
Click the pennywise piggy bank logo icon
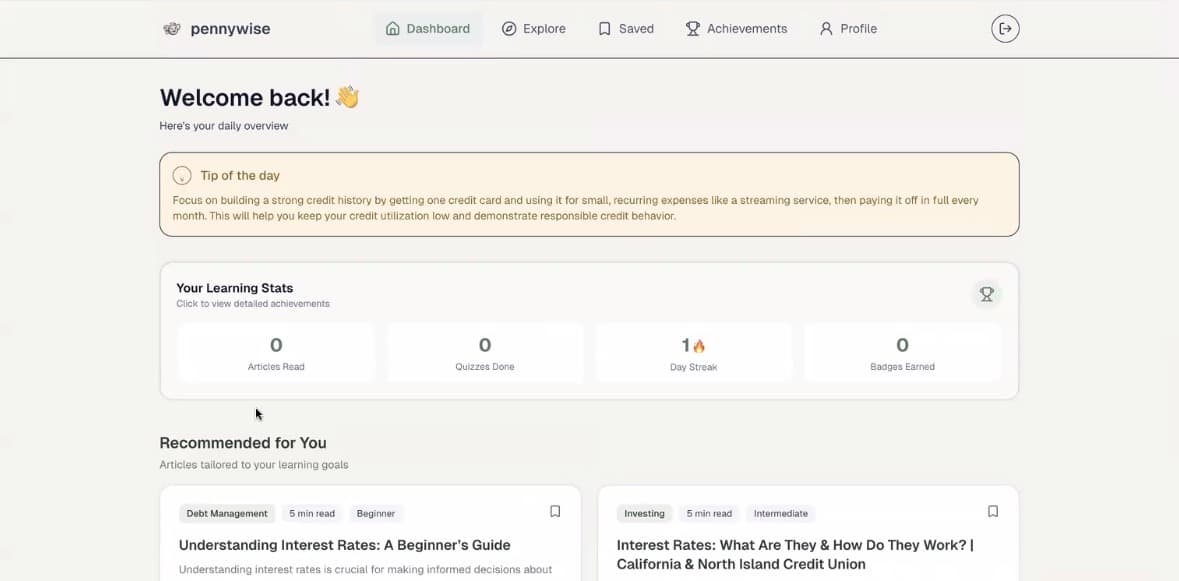tap(172, 28)
